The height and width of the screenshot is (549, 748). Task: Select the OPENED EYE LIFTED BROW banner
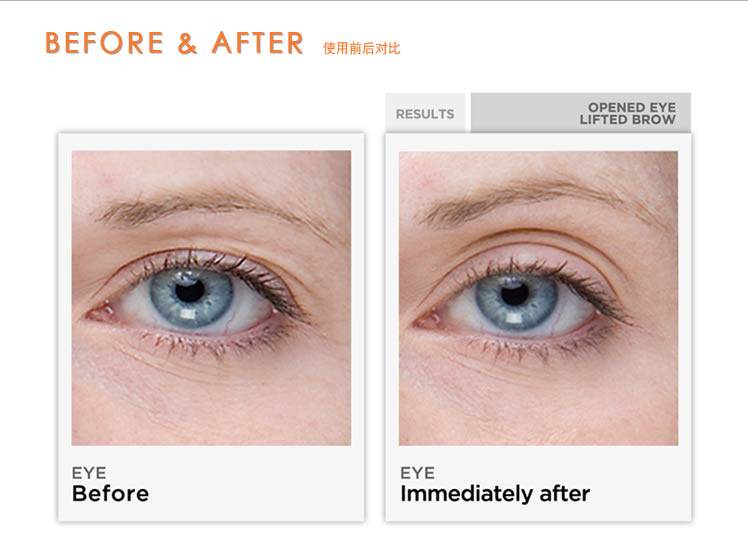[581, 113]
